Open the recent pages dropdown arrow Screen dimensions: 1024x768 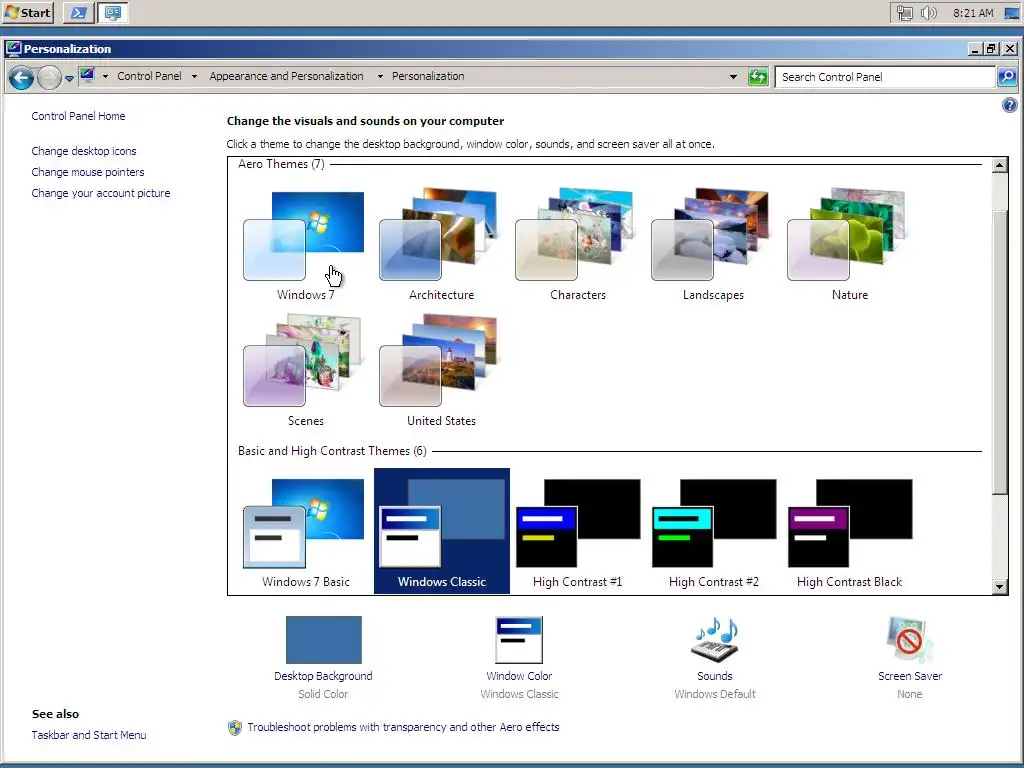tap(69, 78)
